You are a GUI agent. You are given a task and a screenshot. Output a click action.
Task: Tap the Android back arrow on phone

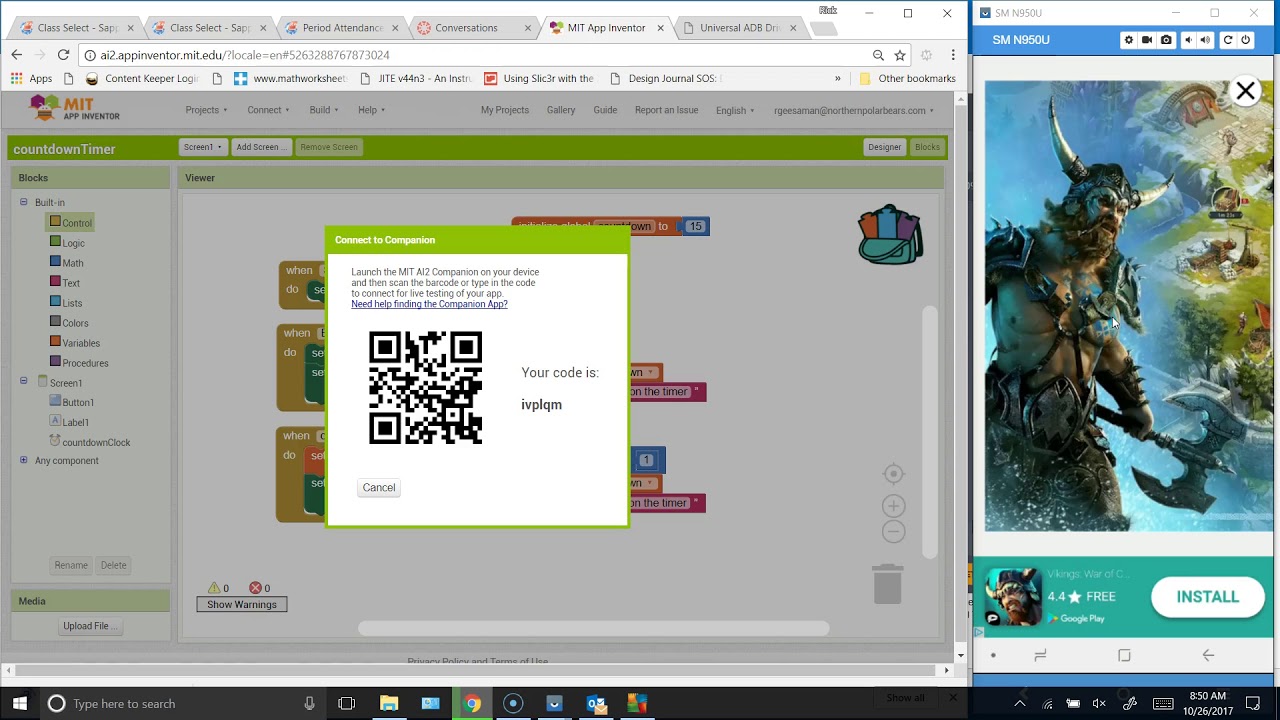(x=1208, y=655)
